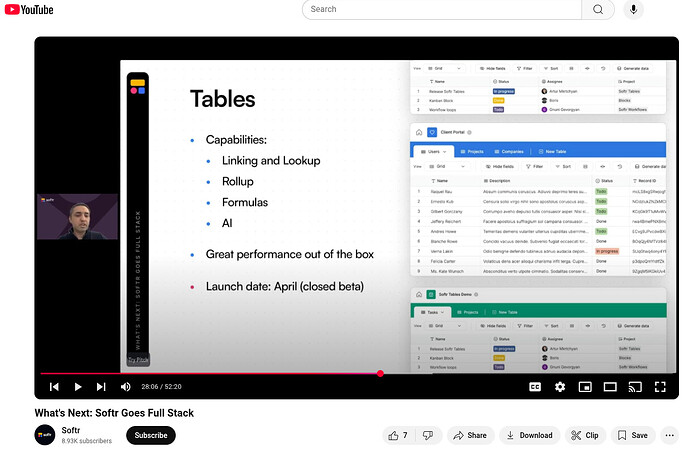
Task: Create a Clip from the video
Action: [585, 435]
